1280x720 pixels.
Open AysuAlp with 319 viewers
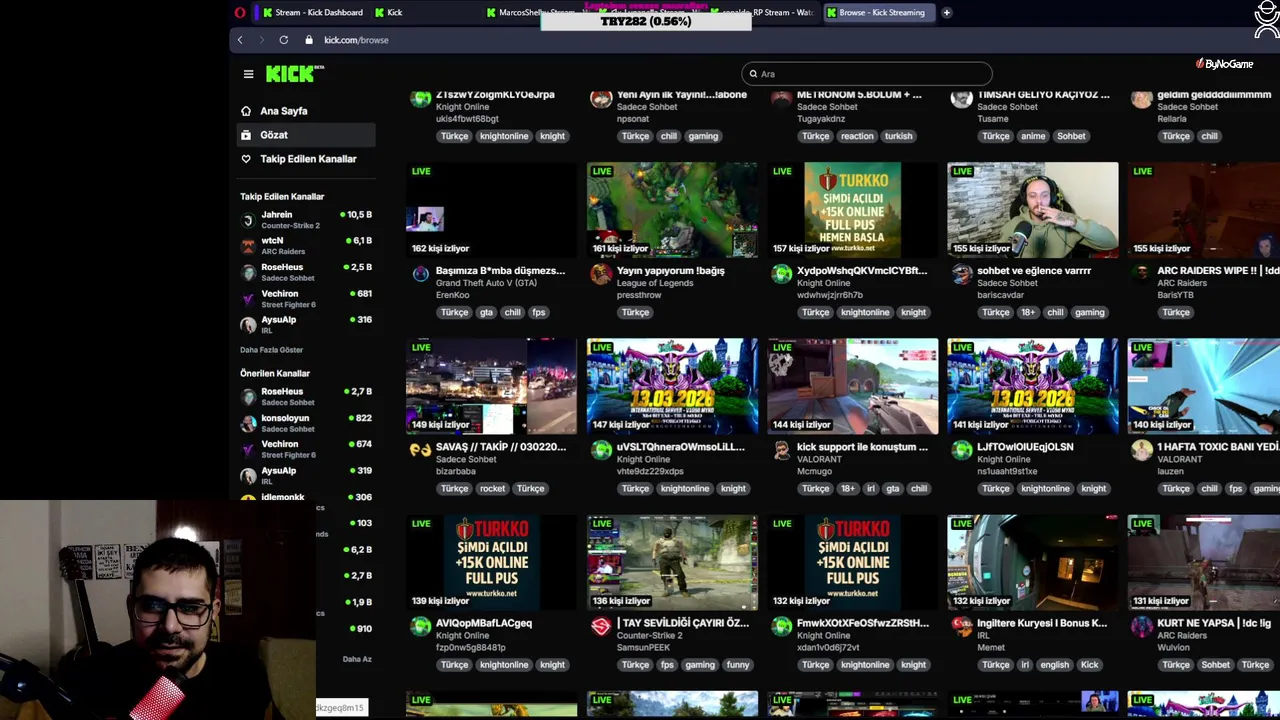(x=306, y=475)
